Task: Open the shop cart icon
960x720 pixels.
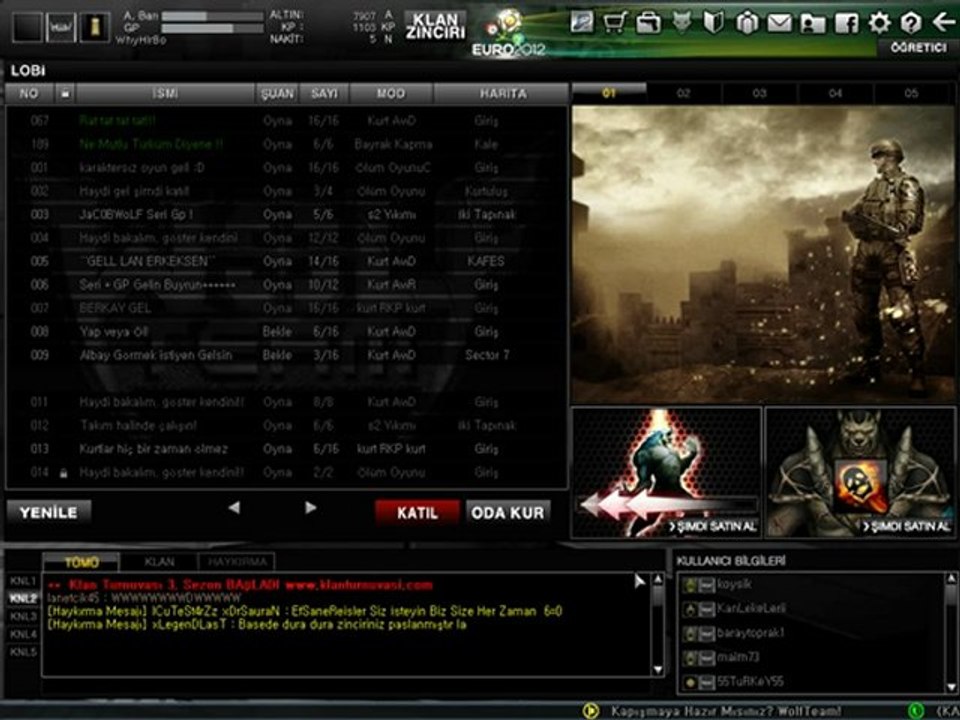Action: (615, 23)
